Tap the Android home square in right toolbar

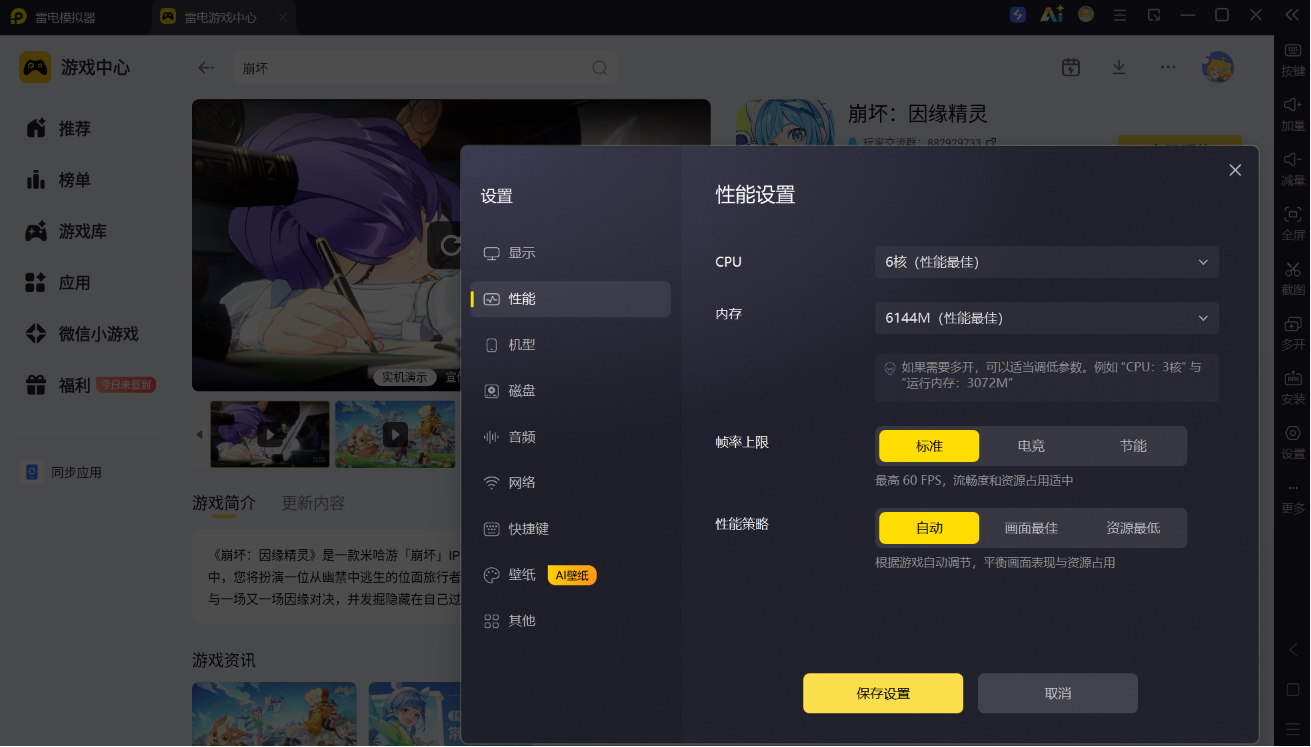1293,690
